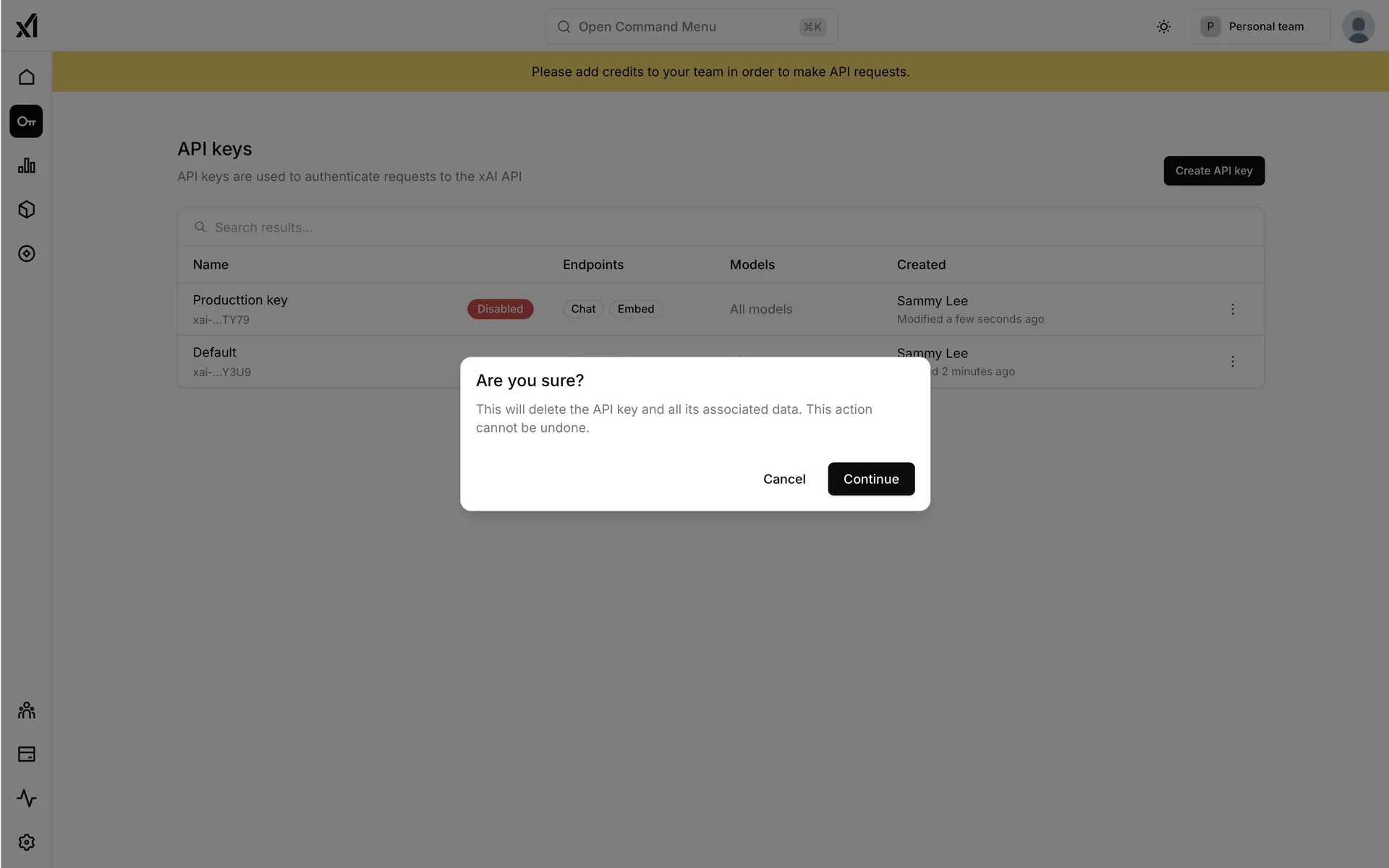Viewport: 1389px width, 868px height.
Task: Click the compass explore sidebar icon
Action: point(27,254)
